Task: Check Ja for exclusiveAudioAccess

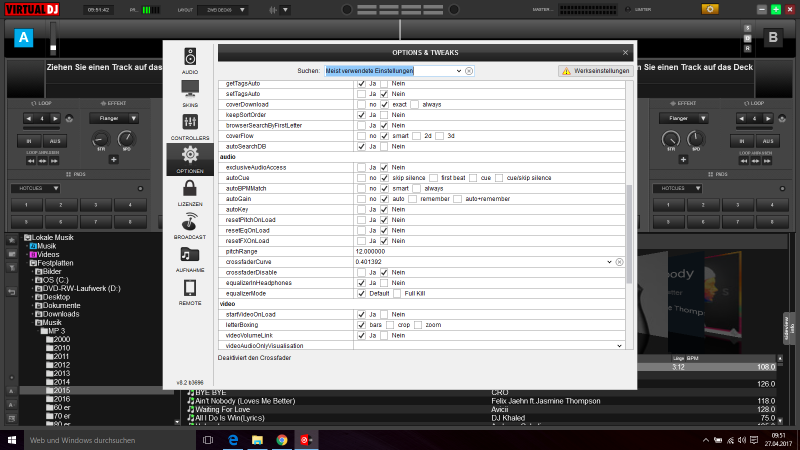Action: [361, 167]
